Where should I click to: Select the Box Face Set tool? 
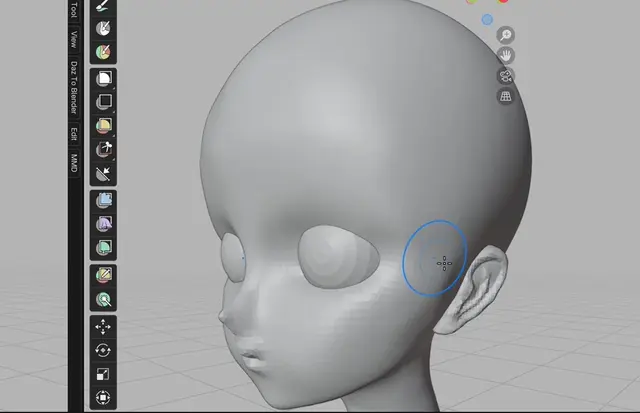coord(103,125)
